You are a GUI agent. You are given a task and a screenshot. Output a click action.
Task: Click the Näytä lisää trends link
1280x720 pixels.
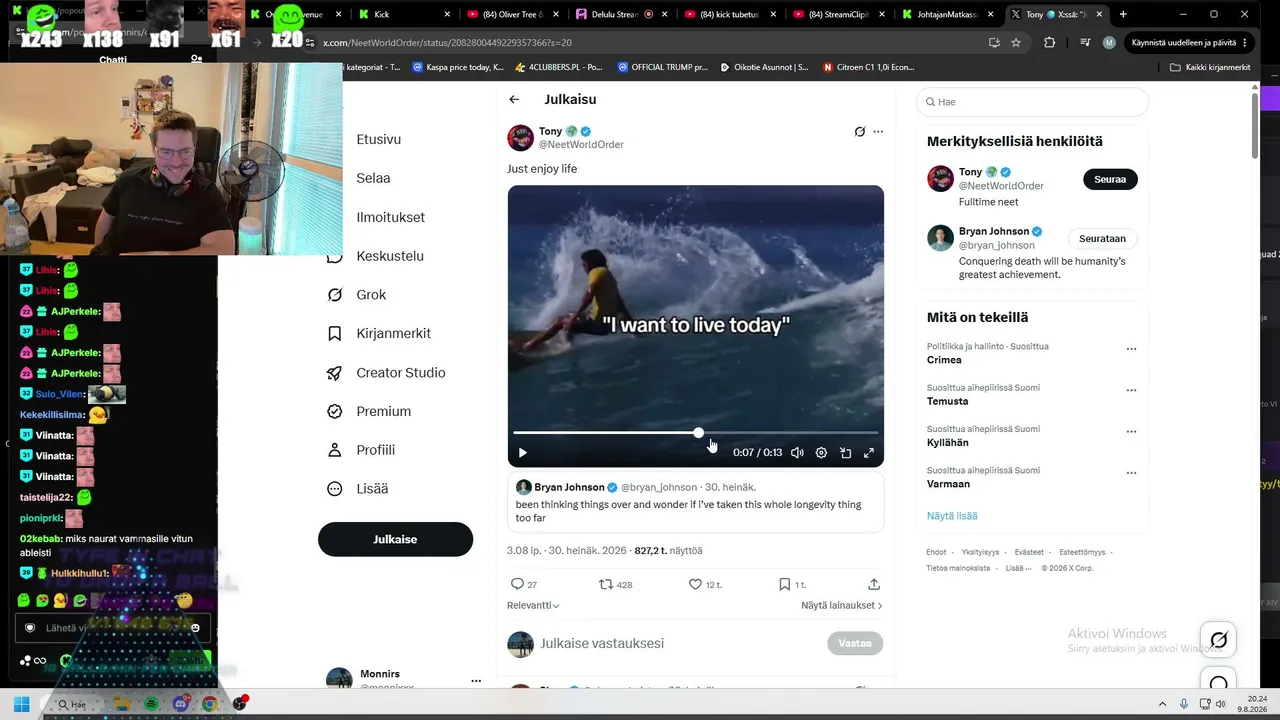click(x=952, y=516)
